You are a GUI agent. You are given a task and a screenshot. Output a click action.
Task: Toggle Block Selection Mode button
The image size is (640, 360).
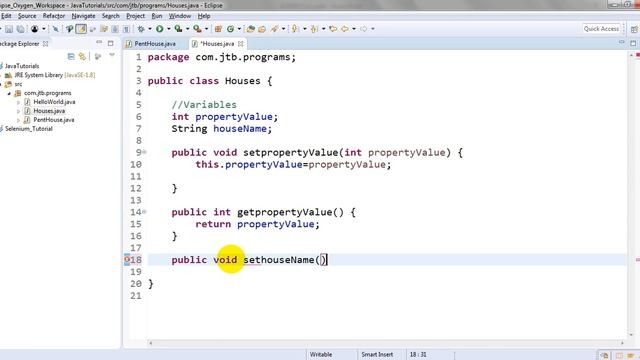click(115, 29)
